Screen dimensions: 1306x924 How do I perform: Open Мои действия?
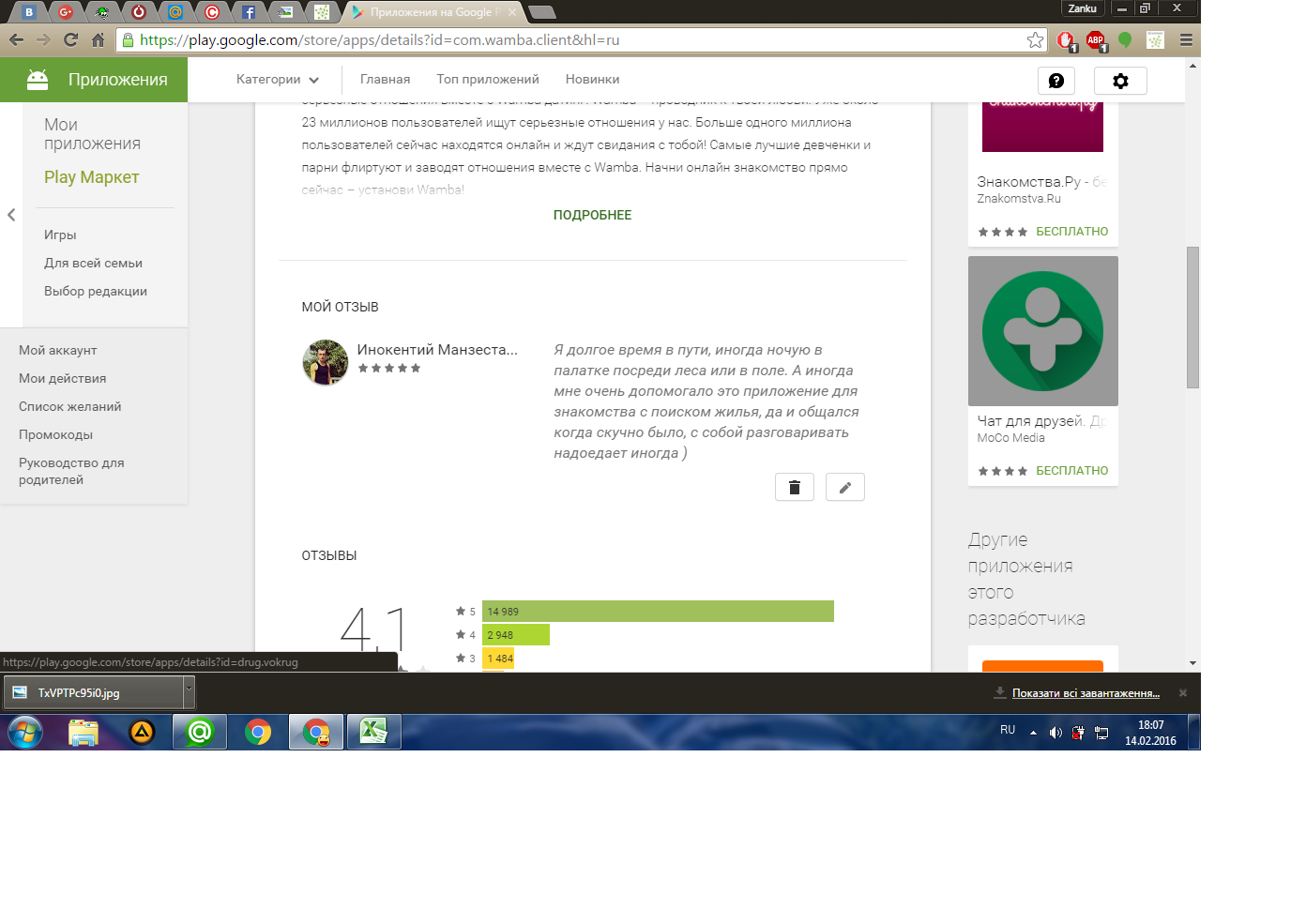pos(62,379)
